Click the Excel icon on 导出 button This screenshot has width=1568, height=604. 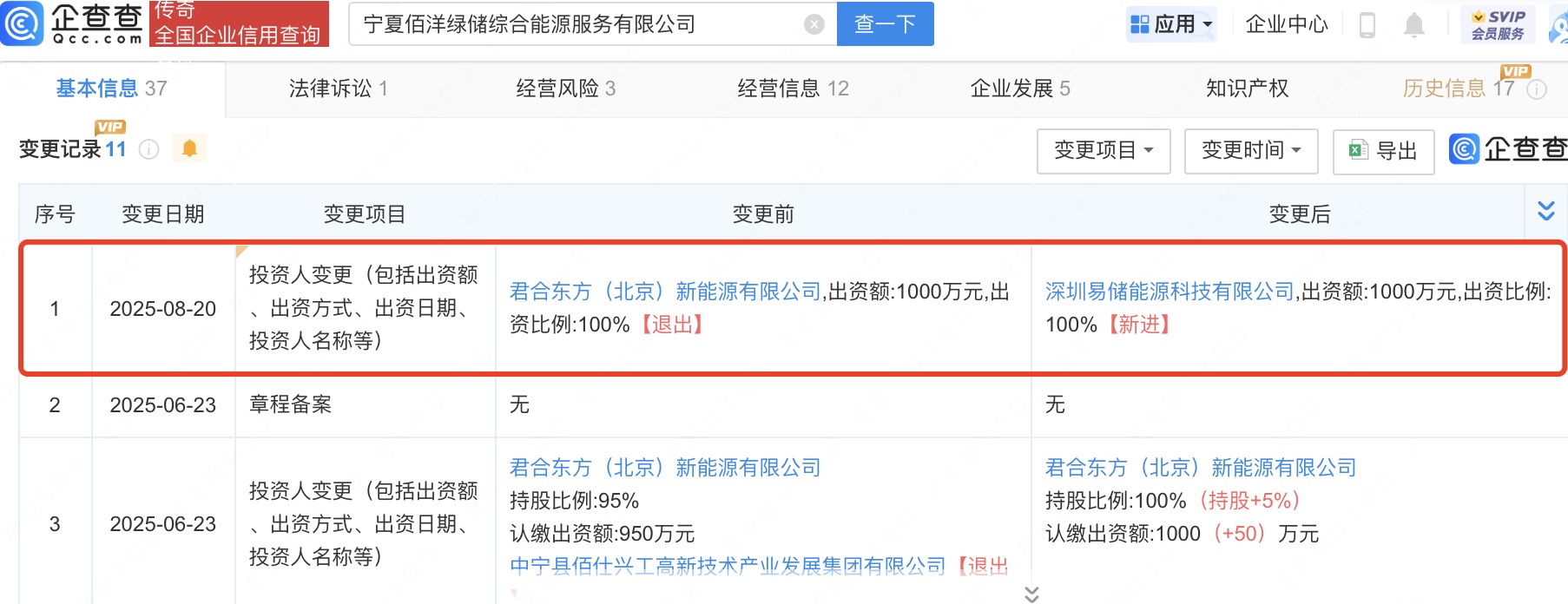(1358, 150)
